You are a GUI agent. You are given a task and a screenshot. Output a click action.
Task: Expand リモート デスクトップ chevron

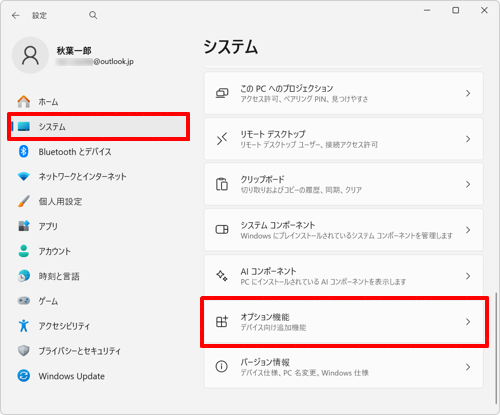point(468,139)
